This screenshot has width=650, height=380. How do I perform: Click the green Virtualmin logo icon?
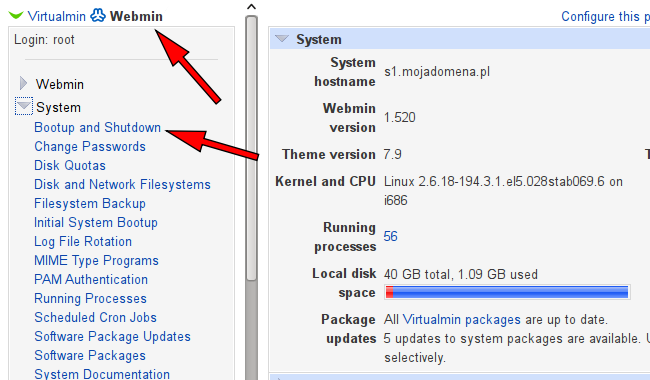(x=16, y=16)
